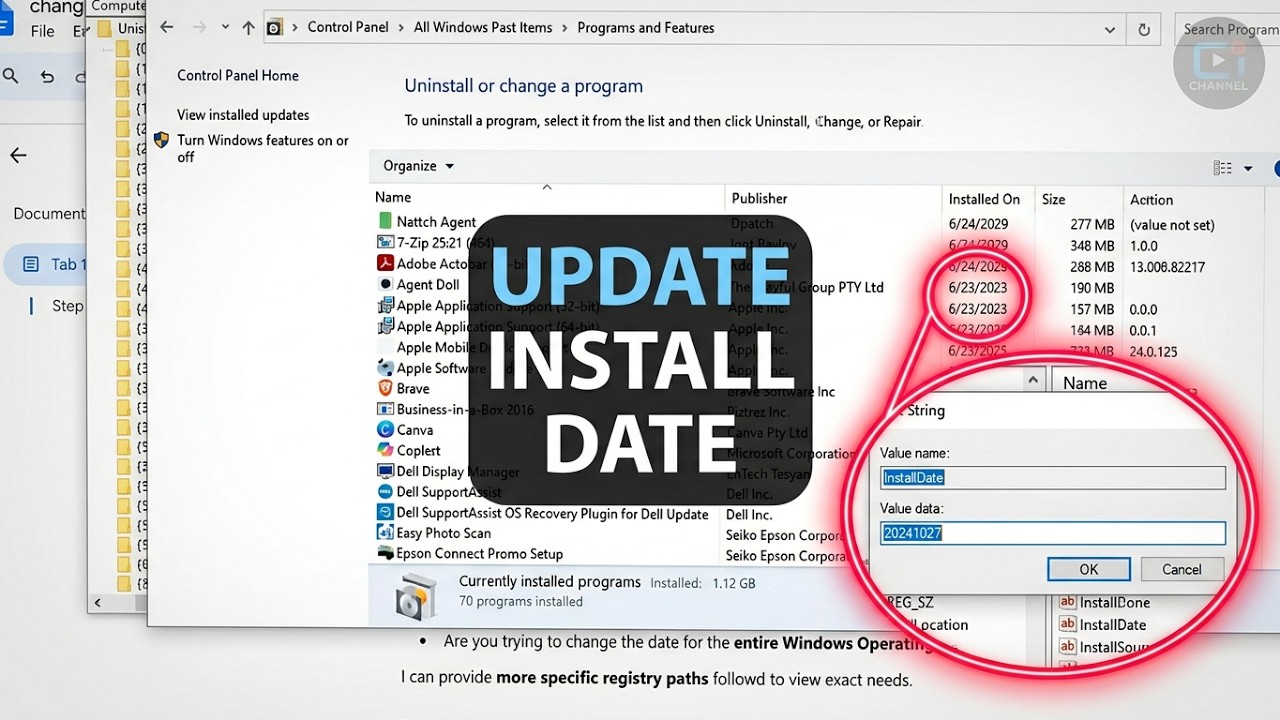Open View installed updates
Screen dimensions: 1280x720
243,115
